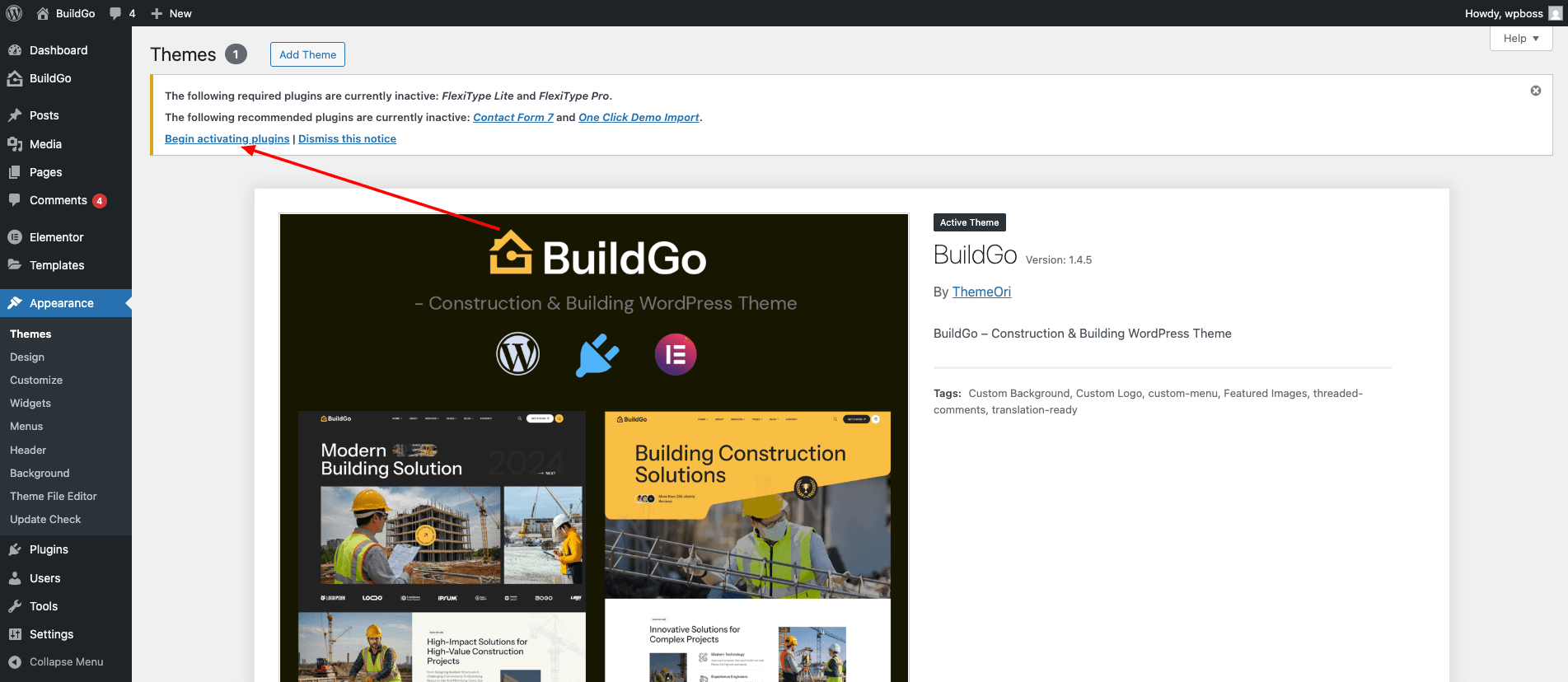Click the Elementor logo in theme screenshot

tap(676, 354)
